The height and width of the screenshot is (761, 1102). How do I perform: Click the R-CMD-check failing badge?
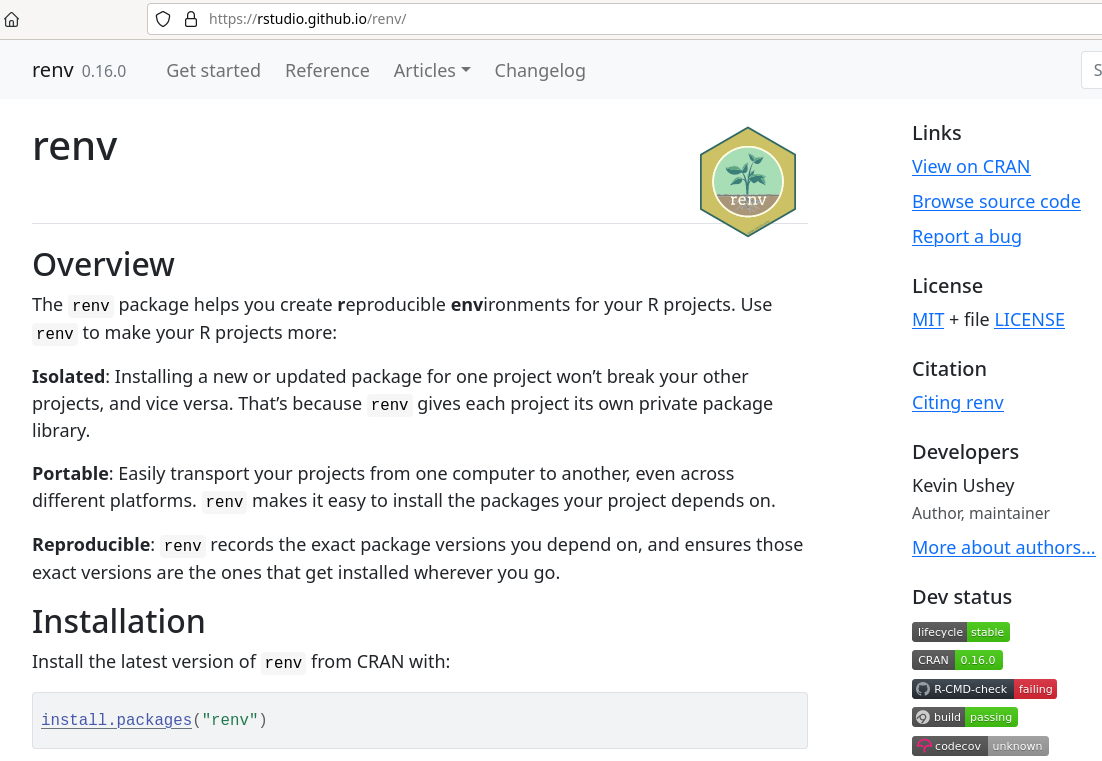[984, 689]
